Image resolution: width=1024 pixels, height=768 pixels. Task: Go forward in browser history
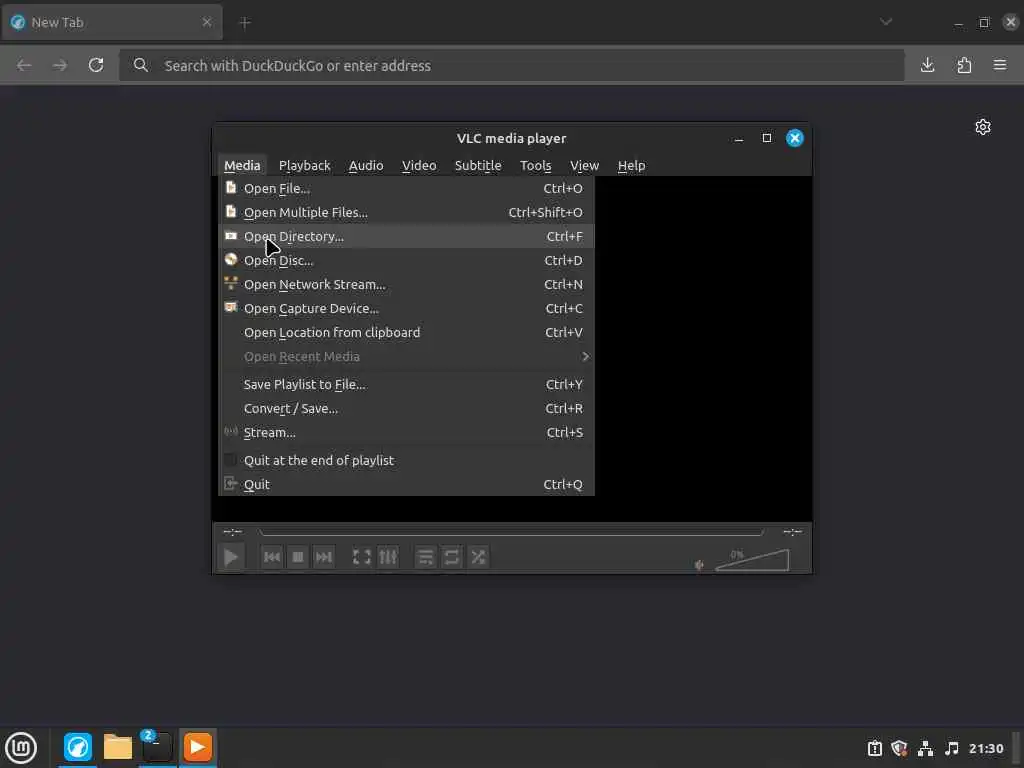(x=60, y=65)
